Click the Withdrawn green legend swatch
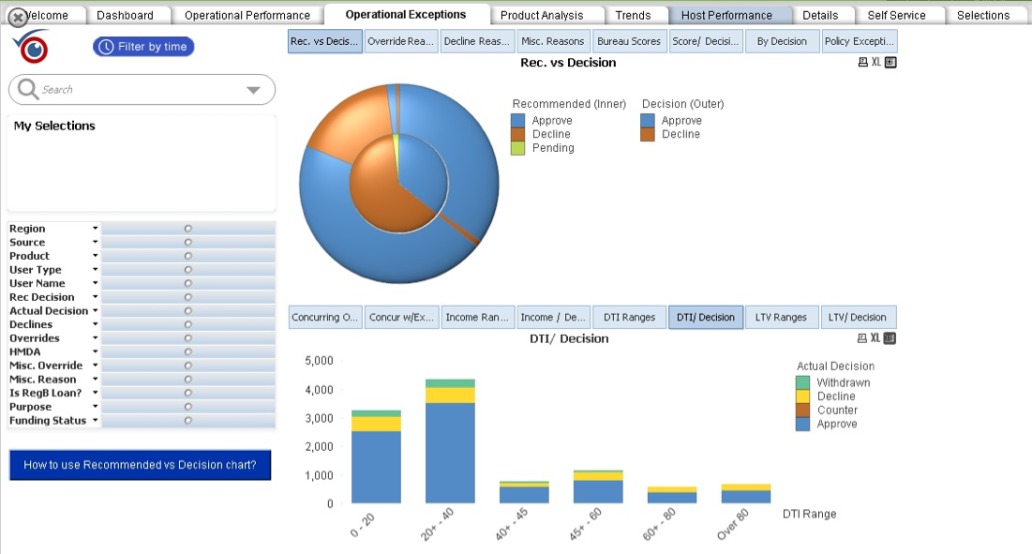1032x554 pixels. pos(803,382)
